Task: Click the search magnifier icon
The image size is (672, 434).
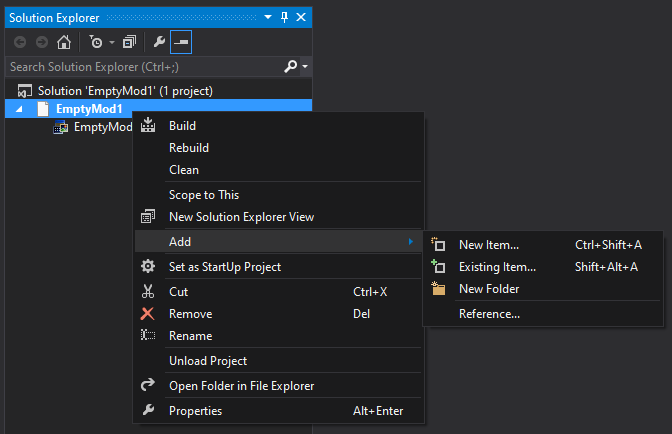Action: pyautogui.click(x=290, y=66)
